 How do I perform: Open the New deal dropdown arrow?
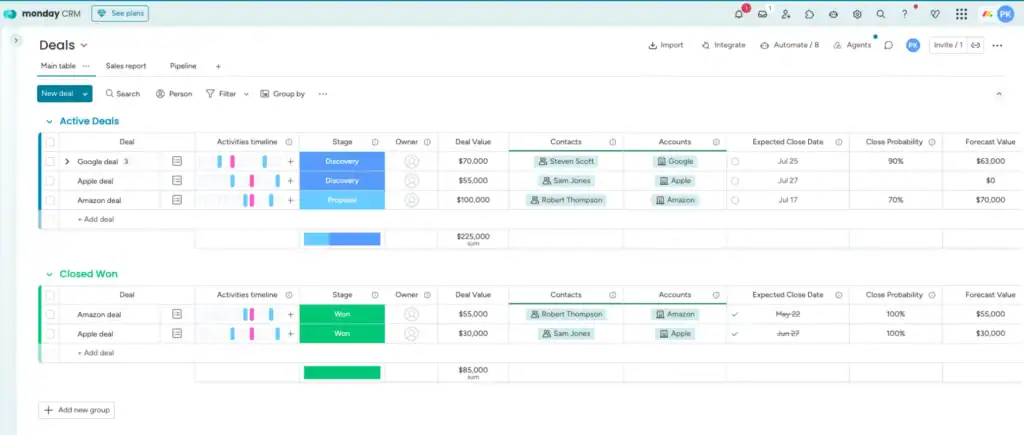coord(85,94)
